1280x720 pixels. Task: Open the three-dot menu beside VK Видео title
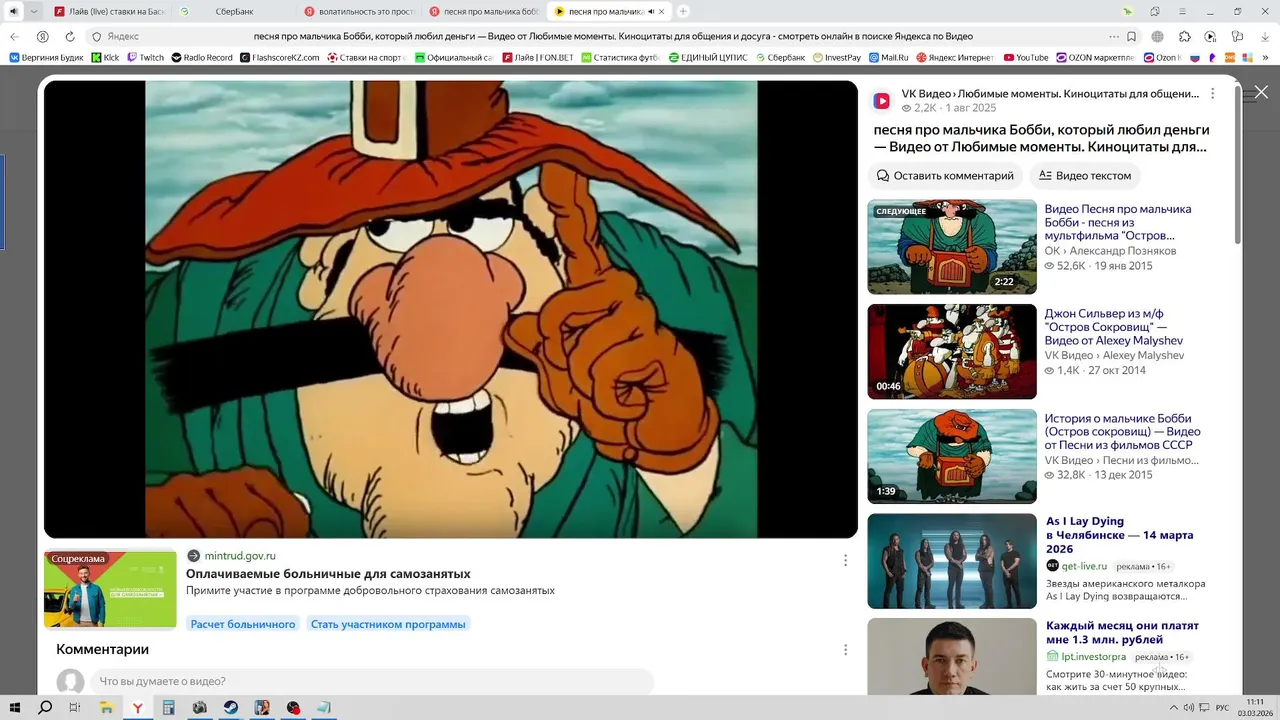1212,94
